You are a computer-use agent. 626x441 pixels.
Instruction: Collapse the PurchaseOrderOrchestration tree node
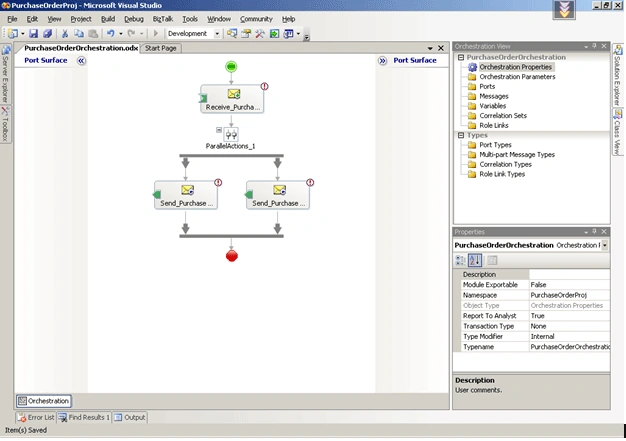[x=461, y=57]
